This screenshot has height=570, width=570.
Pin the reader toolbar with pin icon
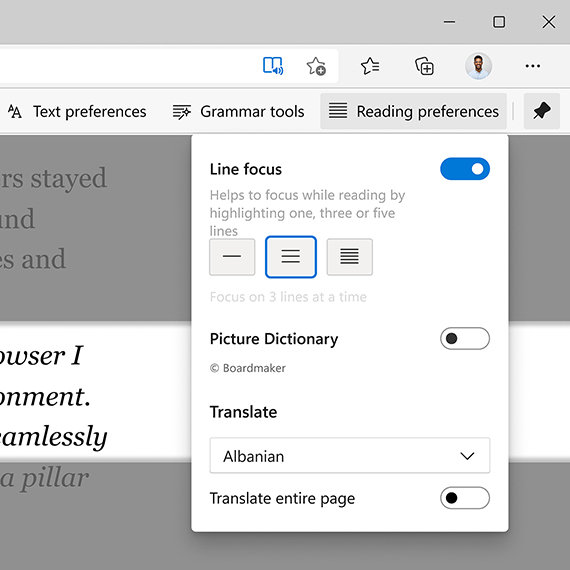pyautogui.click(x=541, y=111)
